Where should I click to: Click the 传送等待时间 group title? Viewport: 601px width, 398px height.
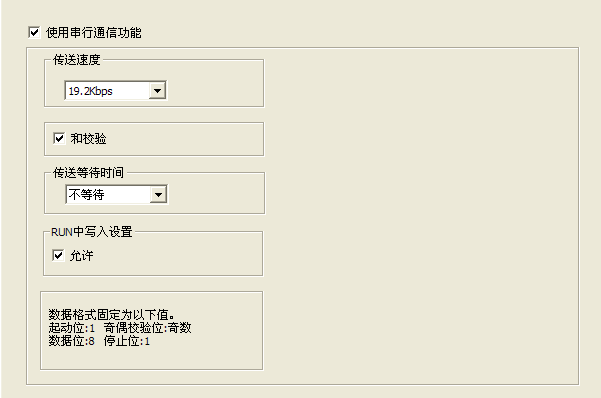coord(89,173)
